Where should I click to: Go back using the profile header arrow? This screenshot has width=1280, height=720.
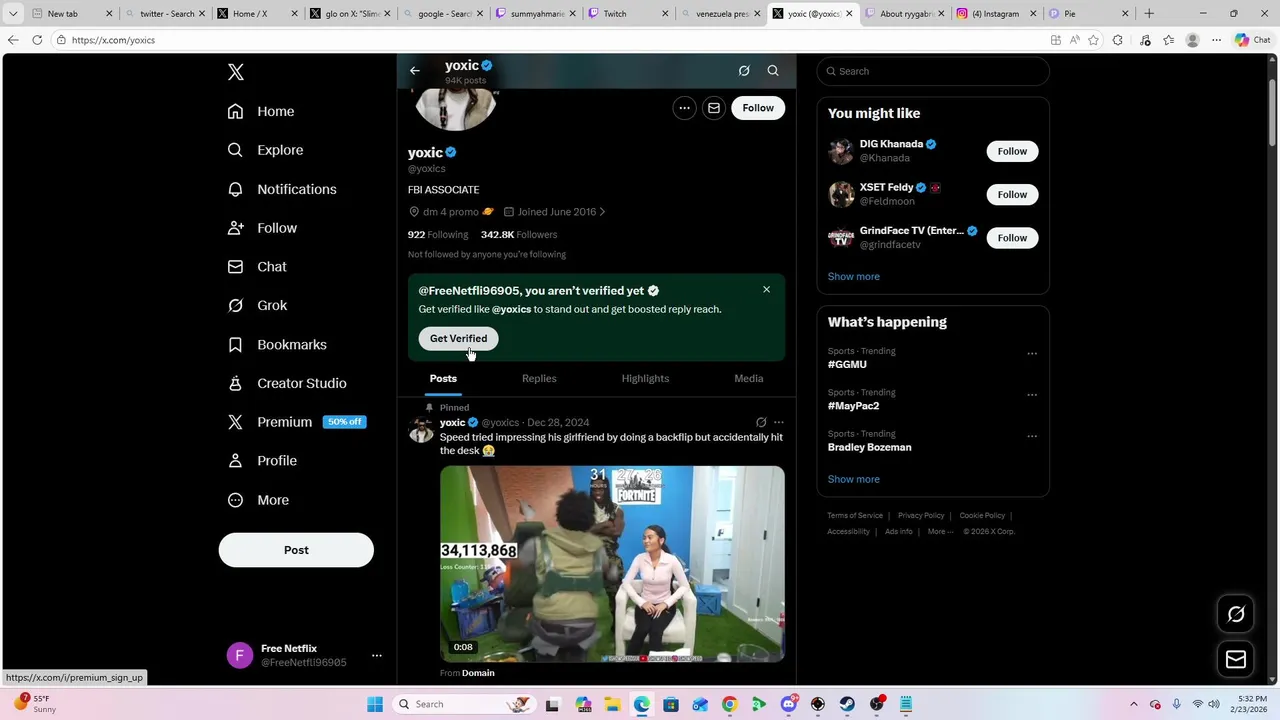pyautogui.click(x=415, y=71)
